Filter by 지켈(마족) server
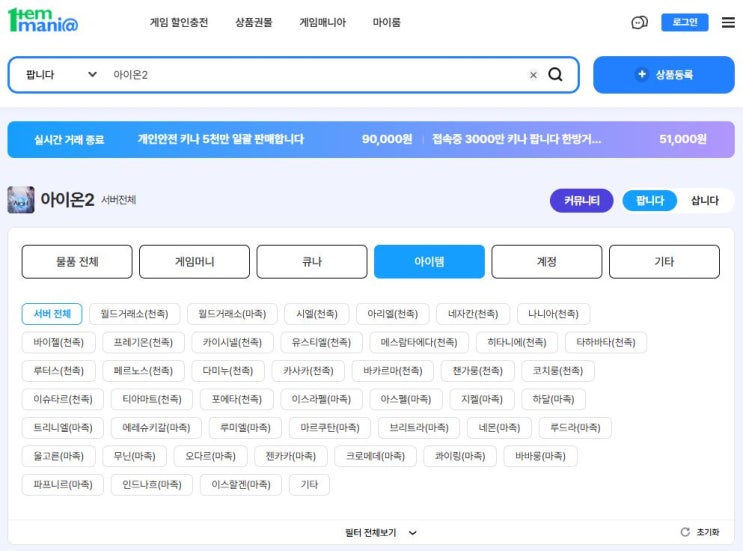Screen dimensions: 743x551 (482, 399)
